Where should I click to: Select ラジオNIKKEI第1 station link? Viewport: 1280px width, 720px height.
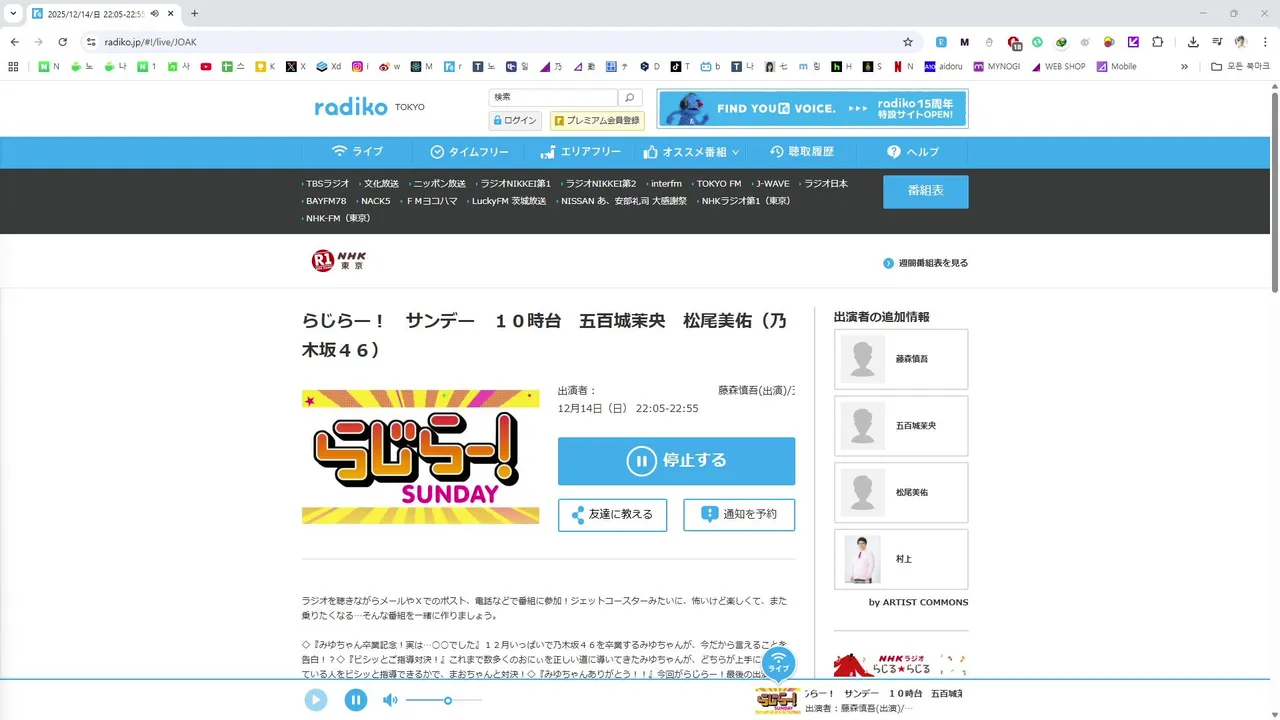pyautogui.click(x=514, y=184)
